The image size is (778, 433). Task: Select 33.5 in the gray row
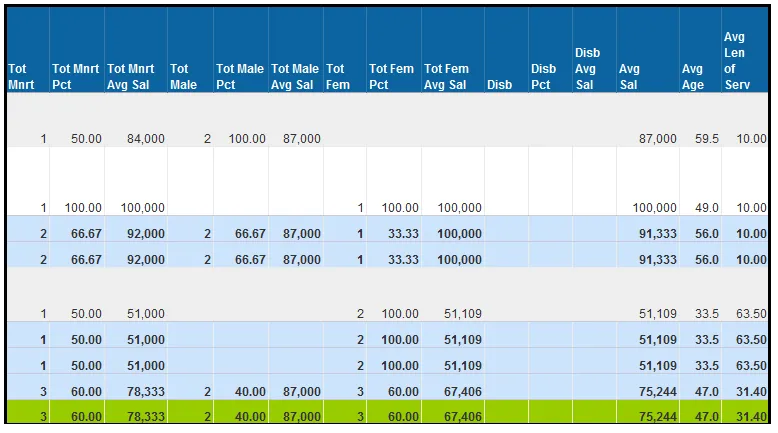(x=707, y=314)
